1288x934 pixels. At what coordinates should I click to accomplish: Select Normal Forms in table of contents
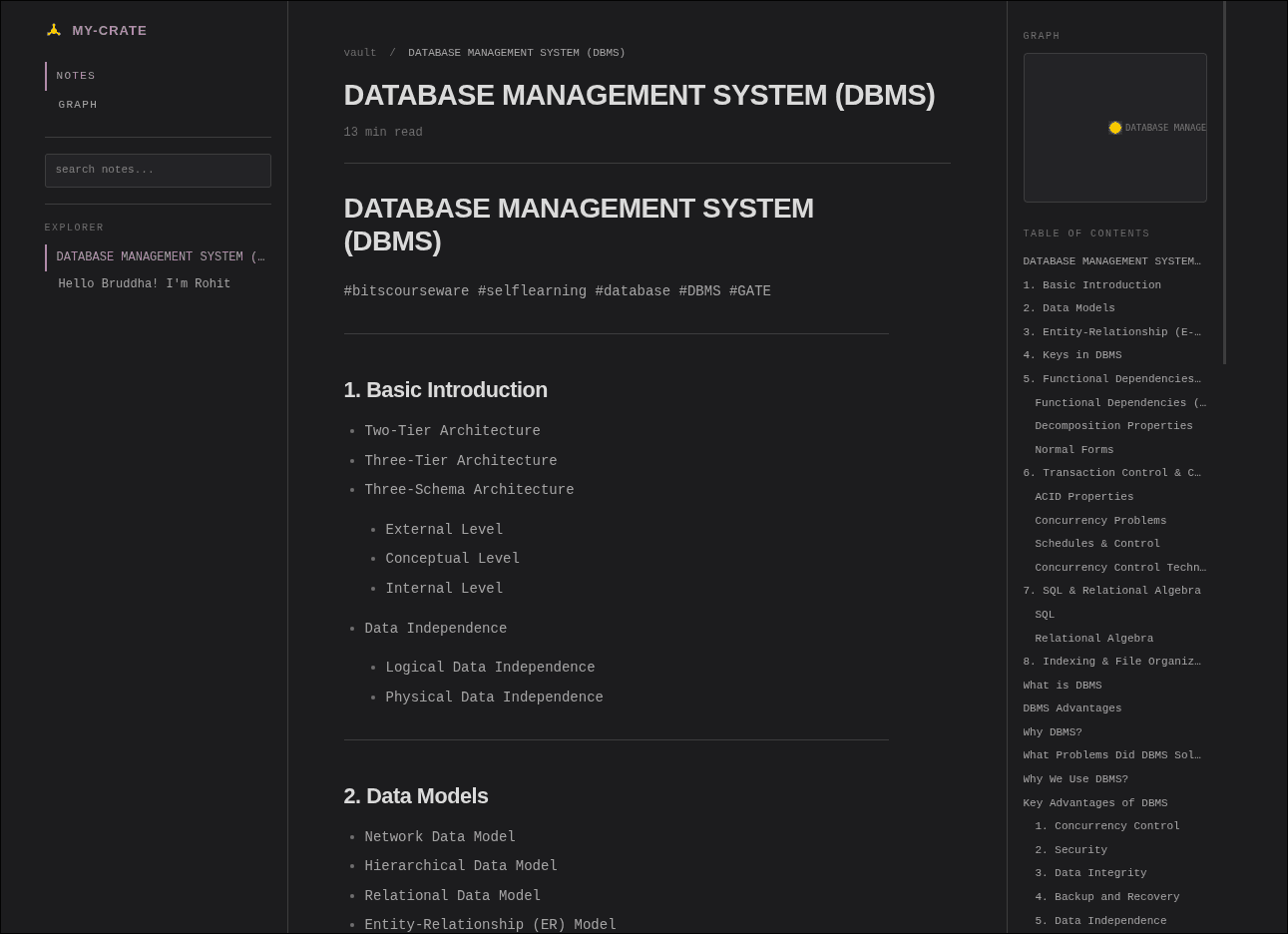point(1073,450)
